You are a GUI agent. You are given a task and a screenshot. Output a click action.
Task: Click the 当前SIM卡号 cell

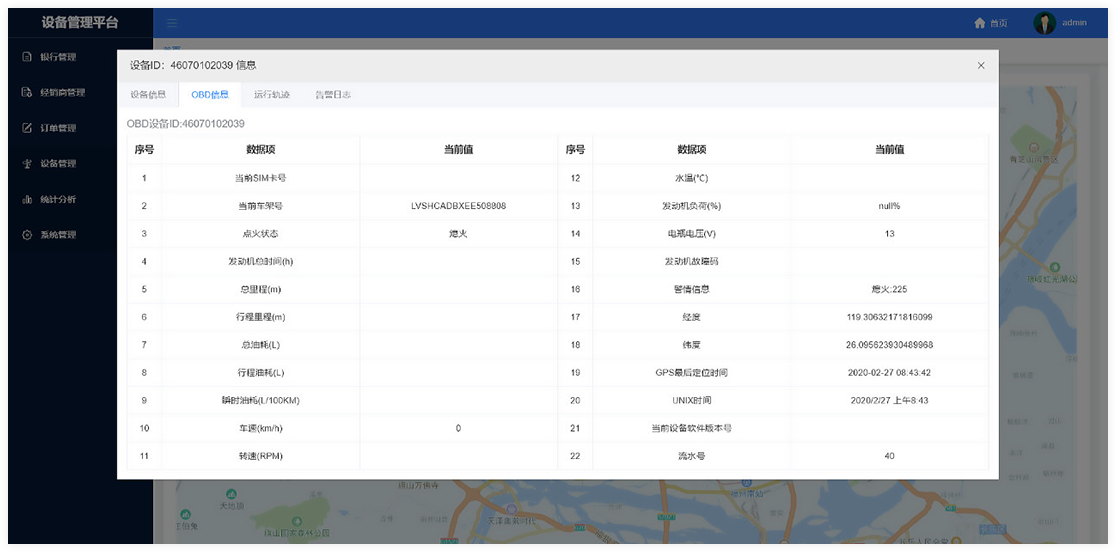[x=260, y=178]
